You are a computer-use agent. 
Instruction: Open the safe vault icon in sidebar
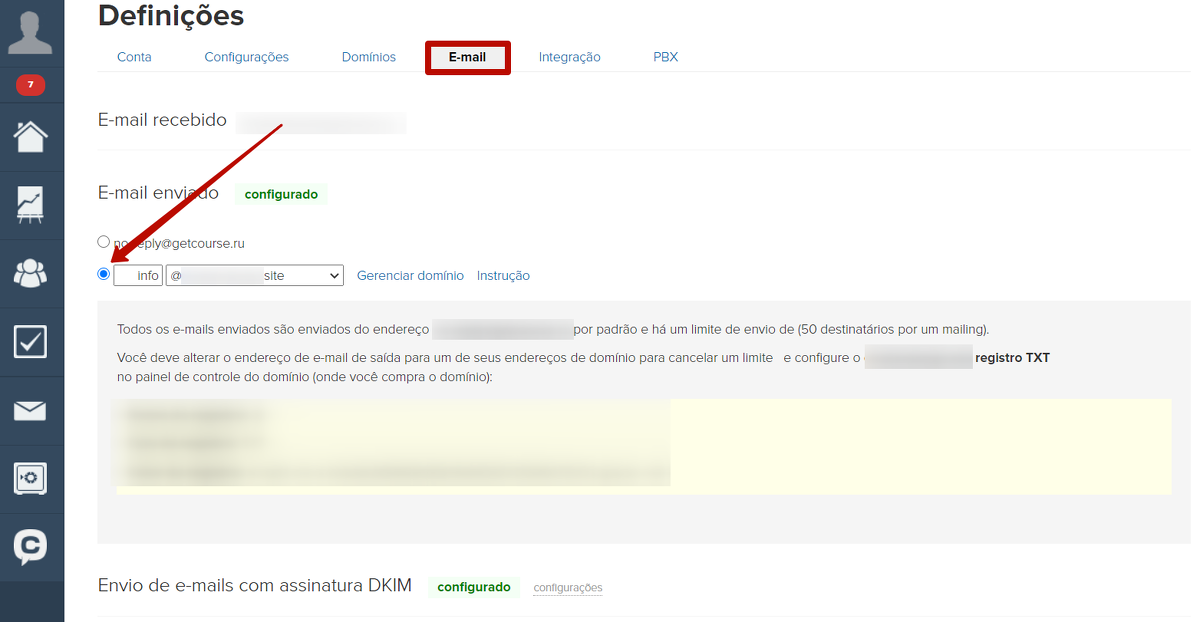coord(31,478)
